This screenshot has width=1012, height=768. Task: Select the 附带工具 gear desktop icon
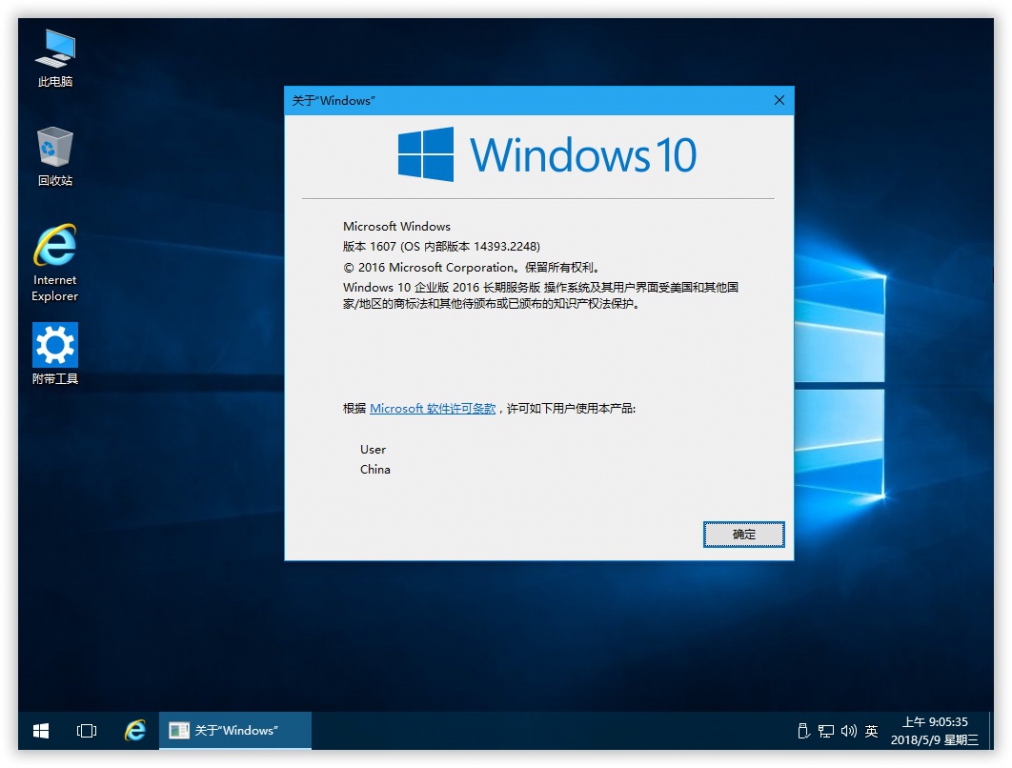[x=55, y=354]
